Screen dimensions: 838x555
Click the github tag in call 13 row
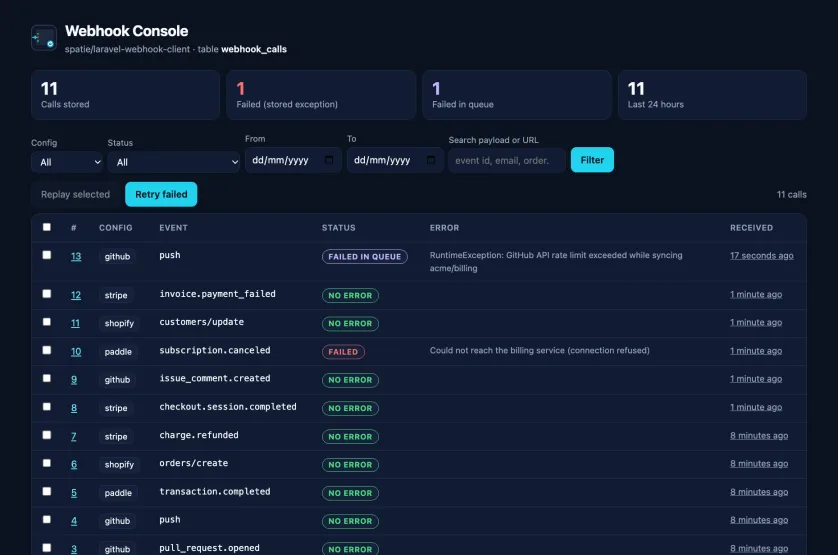117,257
